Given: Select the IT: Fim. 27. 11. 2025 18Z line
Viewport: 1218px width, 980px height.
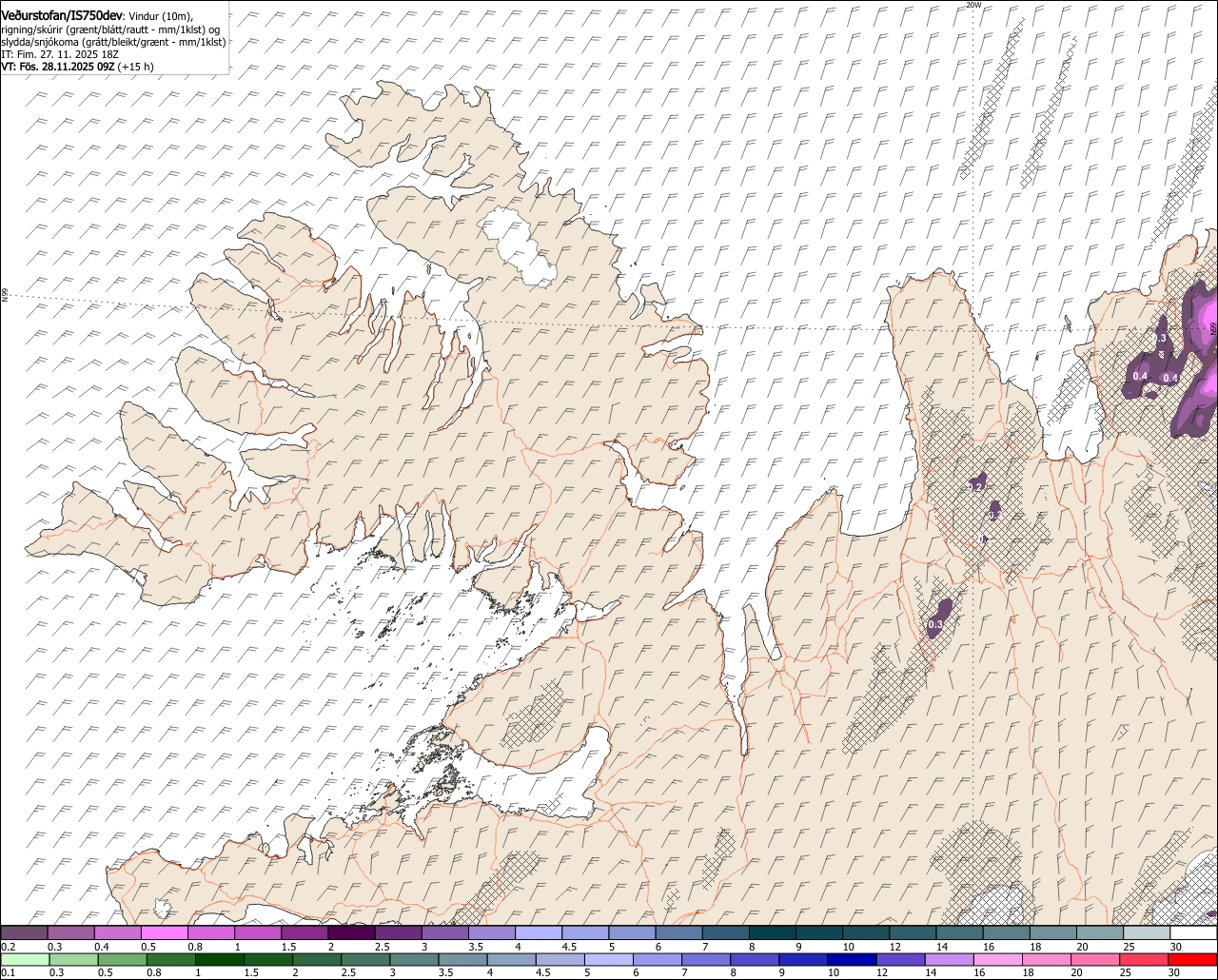Looking at the screenshot, I should pos(60,54).
